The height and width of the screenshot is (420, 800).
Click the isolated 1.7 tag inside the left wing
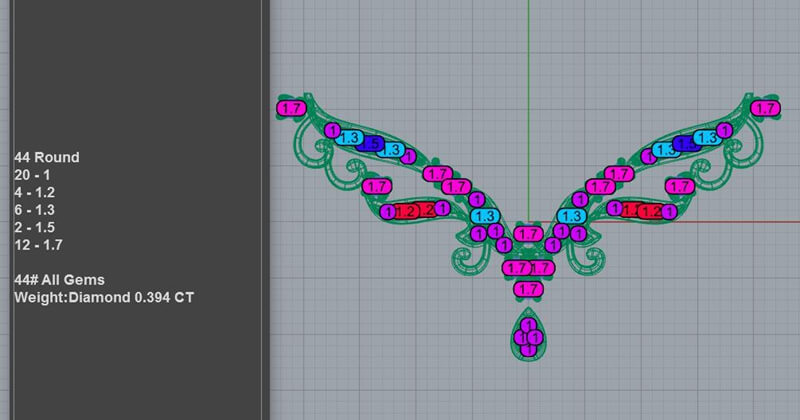pyautogui.click(x=377, y=186)
